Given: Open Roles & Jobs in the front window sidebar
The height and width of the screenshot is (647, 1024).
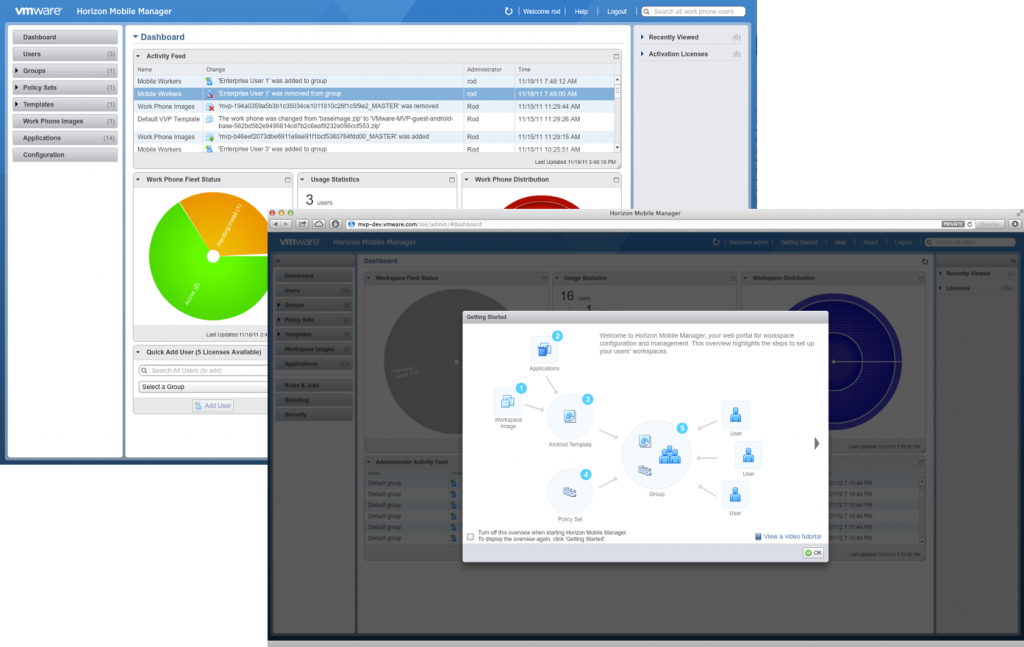Looking at the screenshot, I should 314,385.
